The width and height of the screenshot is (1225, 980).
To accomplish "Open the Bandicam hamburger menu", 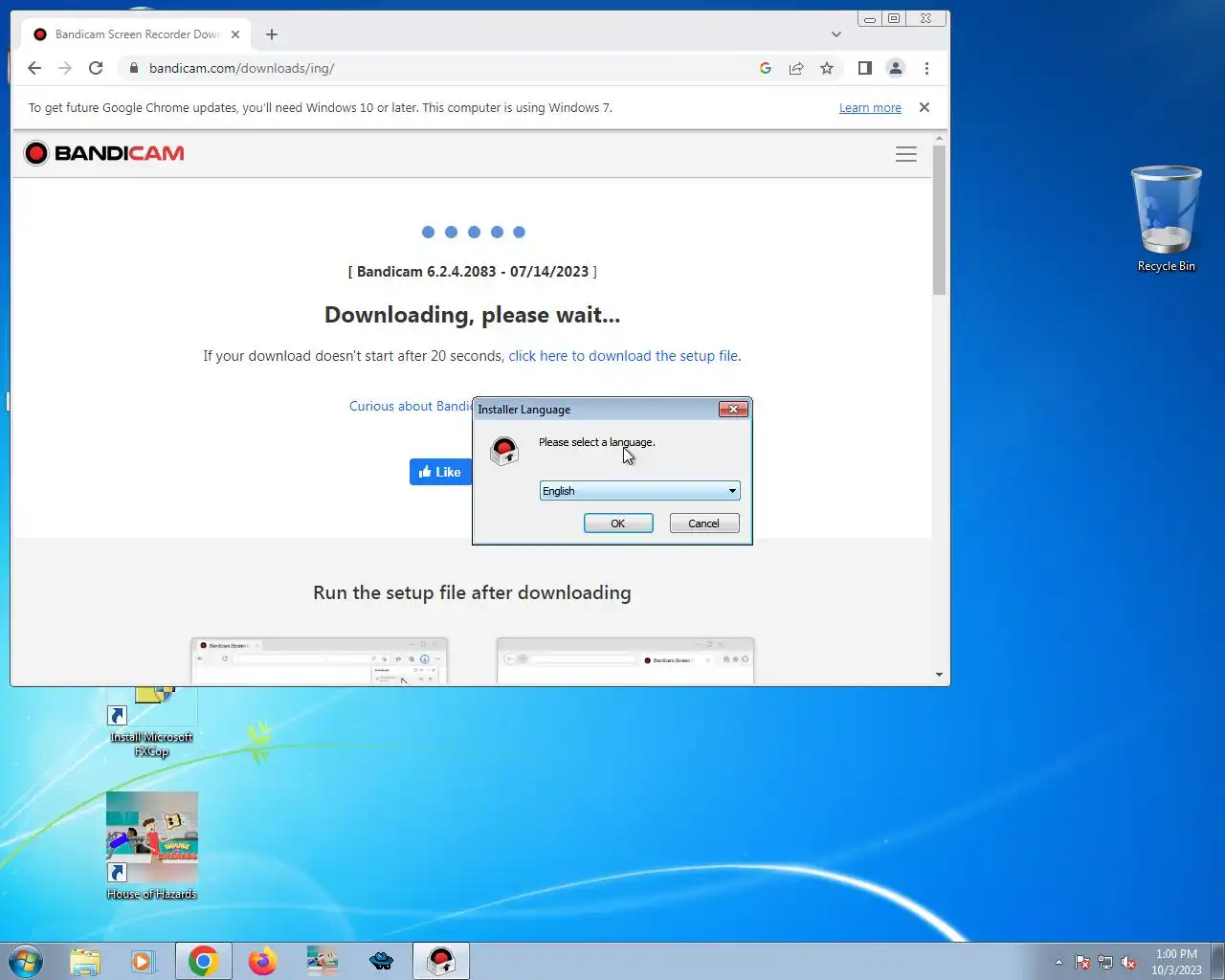I will tap(906, 154).
